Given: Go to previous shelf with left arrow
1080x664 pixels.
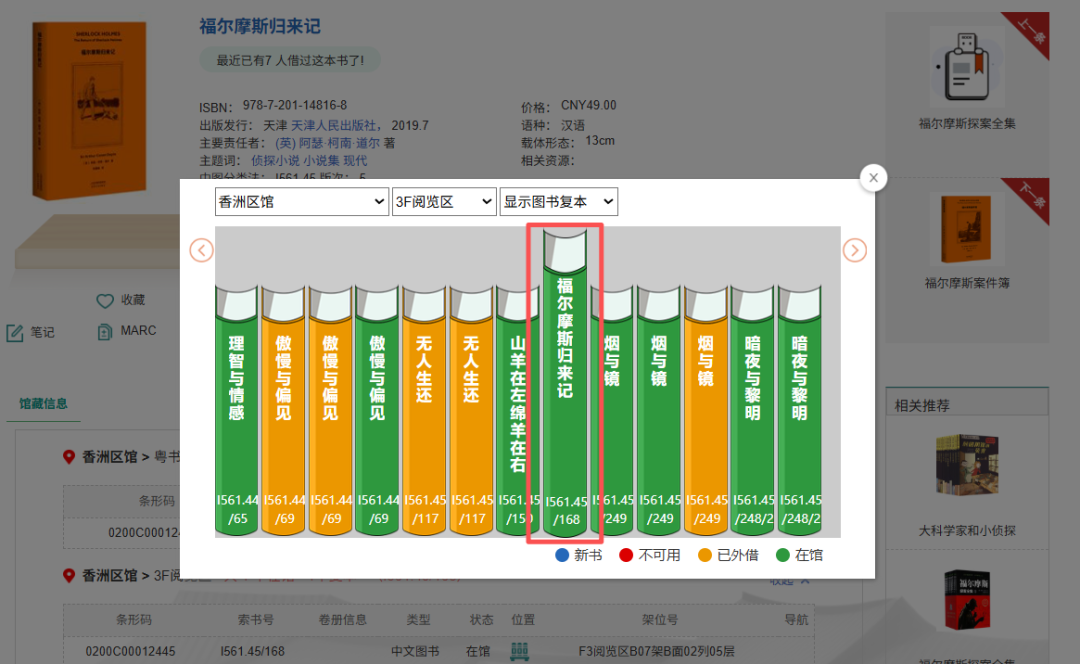Looking at the screenshot, I should 201,250.
